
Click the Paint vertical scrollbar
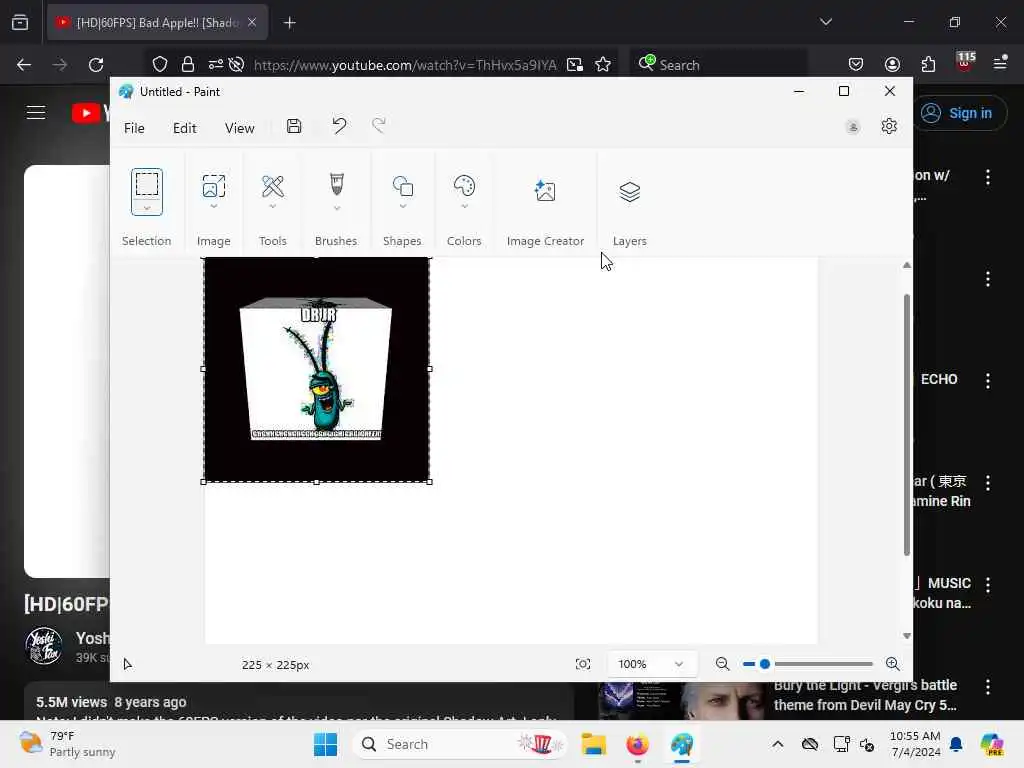(906, 424)
